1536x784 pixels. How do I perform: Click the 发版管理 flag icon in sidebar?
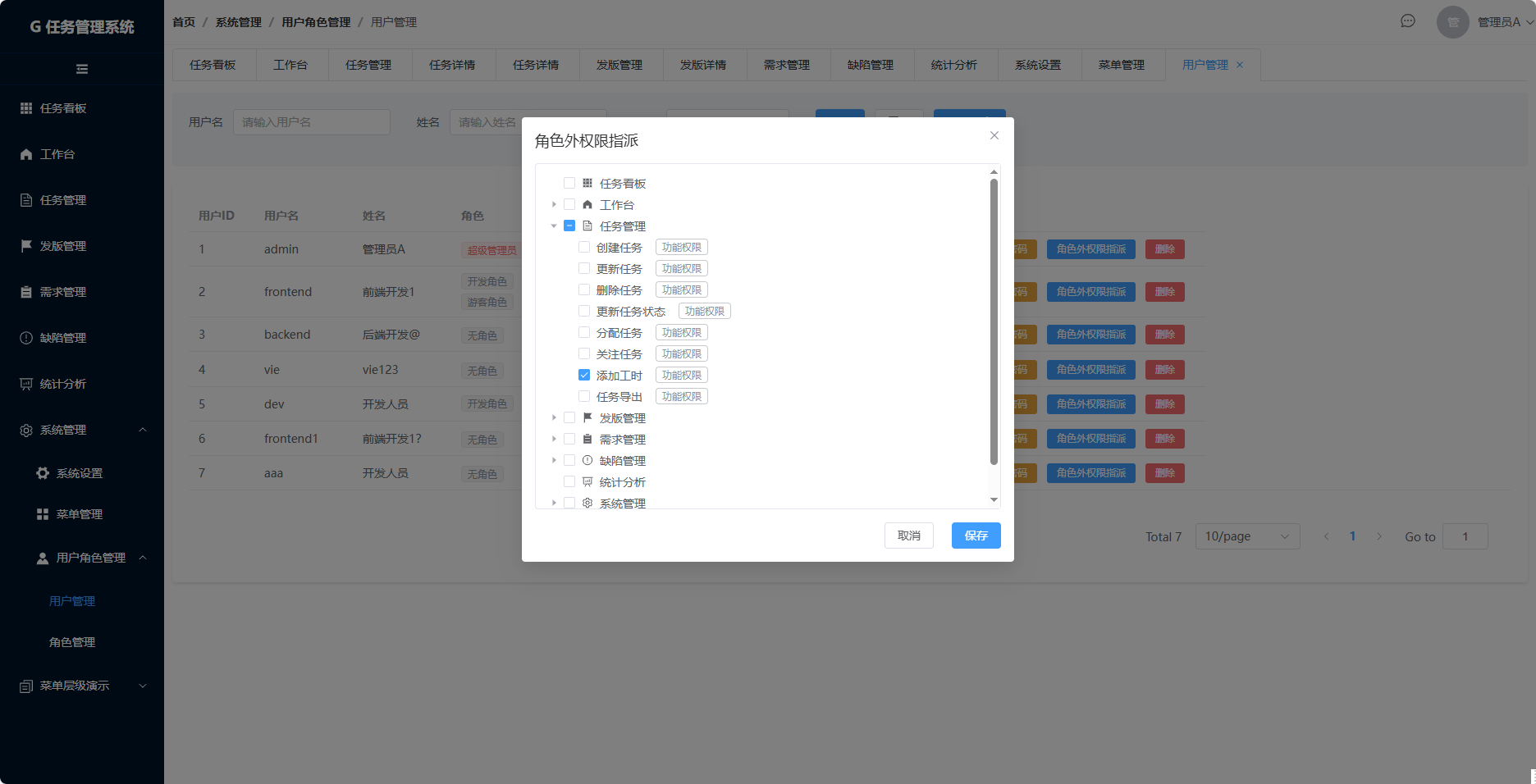tap(26, 246)
